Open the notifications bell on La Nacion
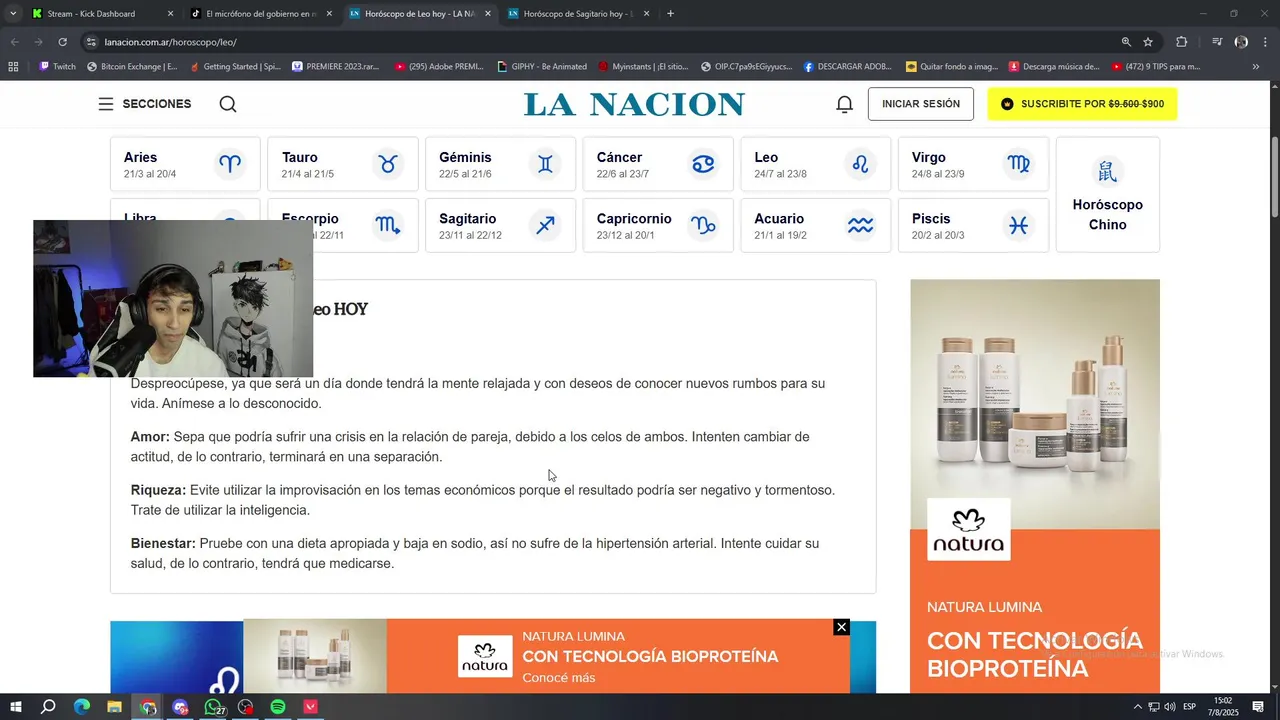This screenshot has height=720, width=1280. click(845, 104)
